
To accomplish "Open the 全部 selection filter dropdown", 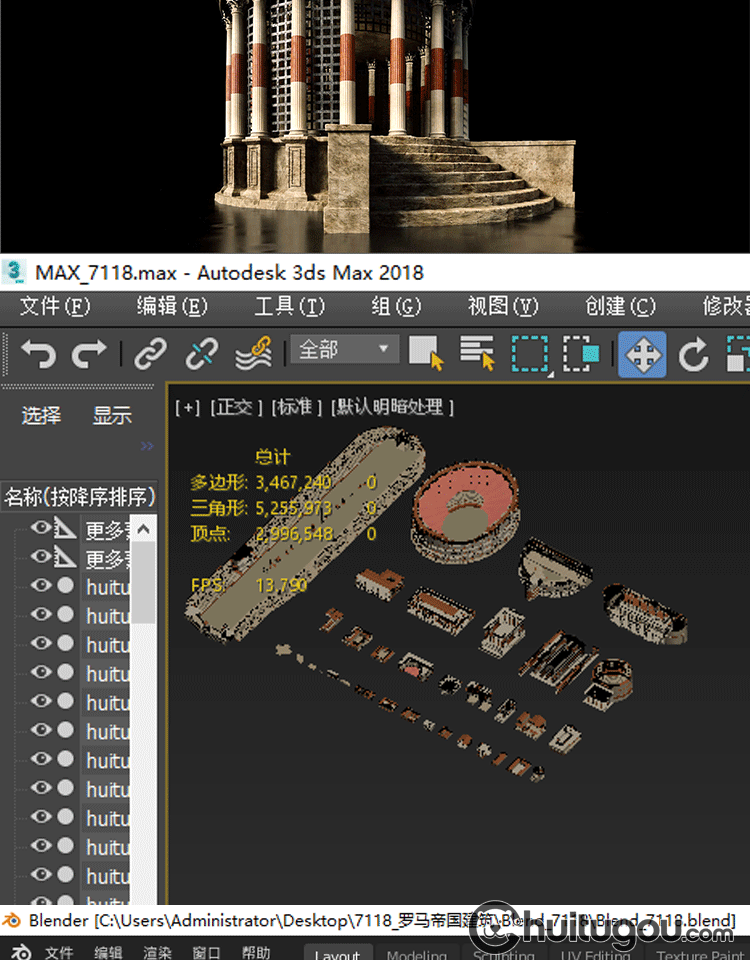I will coord(344,350).
